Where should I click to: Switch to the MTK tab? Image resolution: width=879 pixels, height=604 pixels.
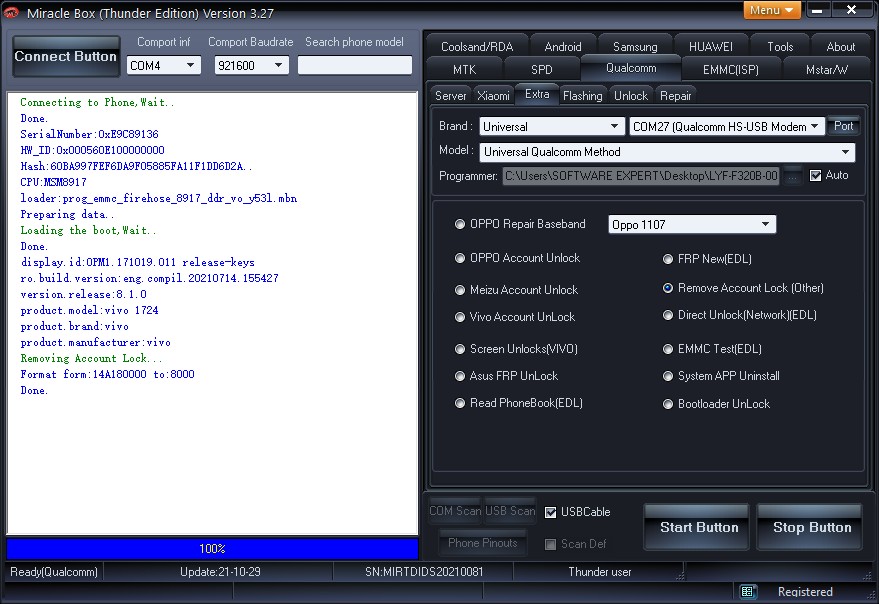(464, 70)
